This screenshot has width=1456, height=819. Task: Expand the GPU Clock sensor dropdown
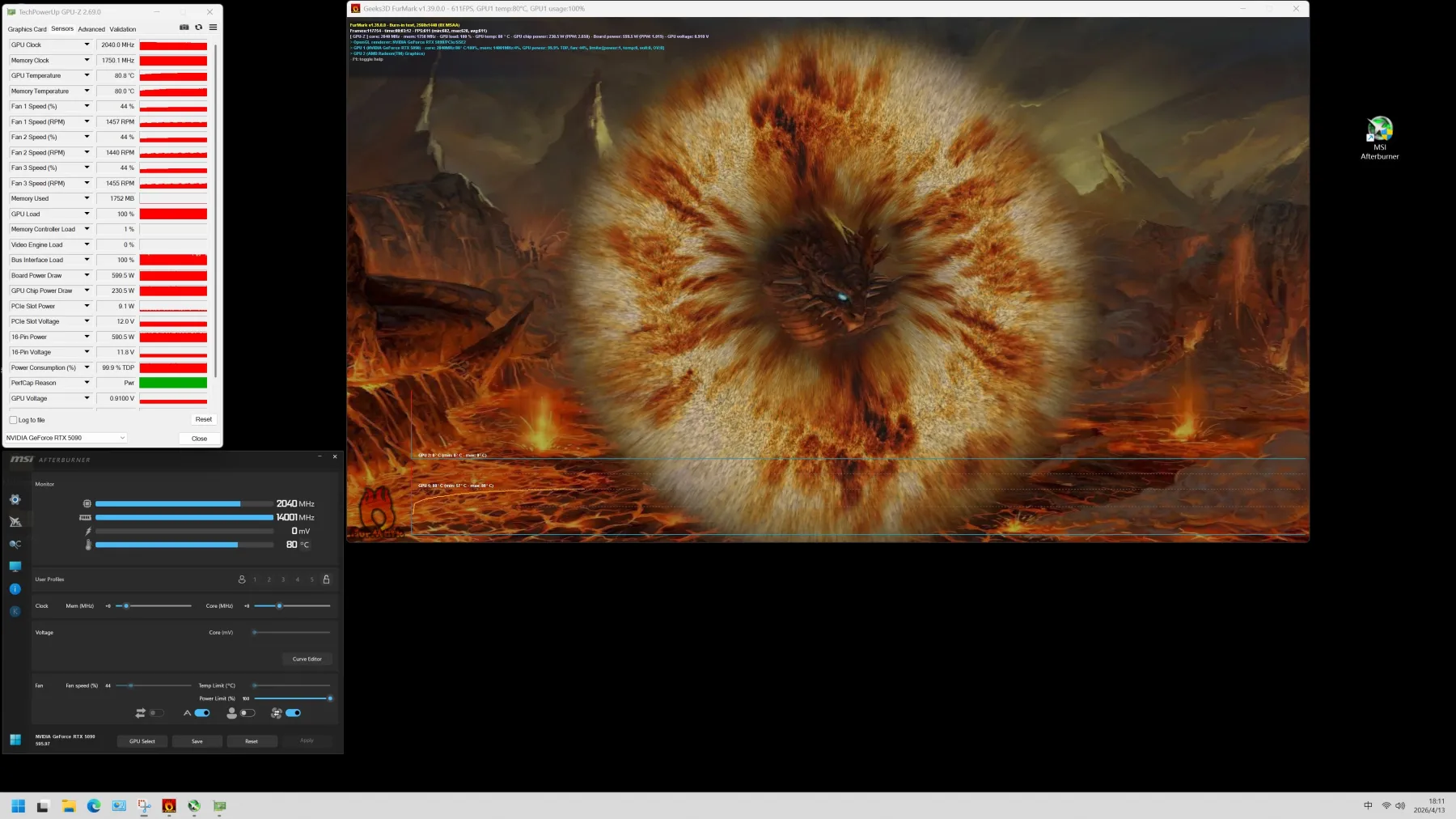[x=87, y=45]
